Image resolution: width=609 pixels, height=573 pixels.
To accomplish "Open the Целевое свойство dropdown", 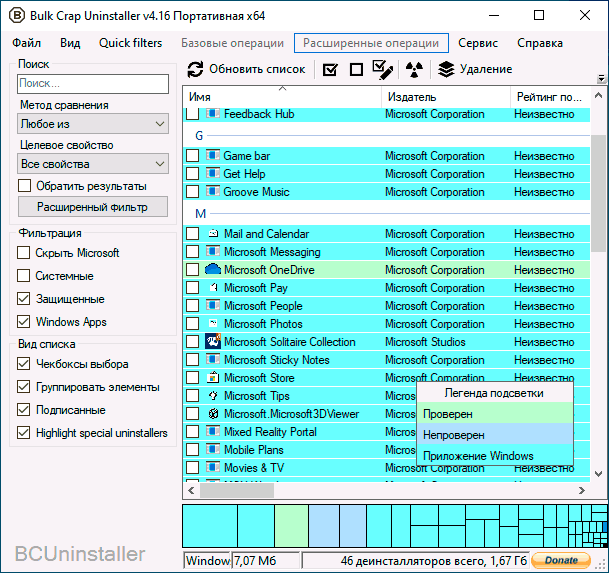I will [93, 164].
